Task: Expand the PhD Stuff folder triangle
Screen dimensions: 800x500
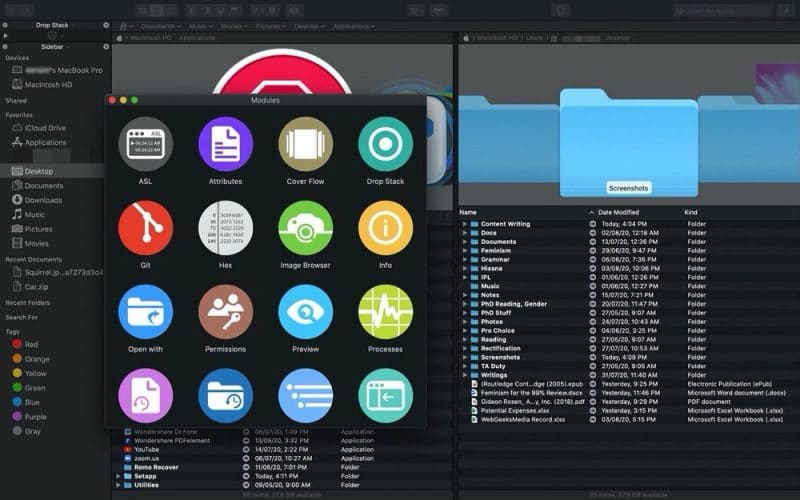Action: (x=465, y=312)
